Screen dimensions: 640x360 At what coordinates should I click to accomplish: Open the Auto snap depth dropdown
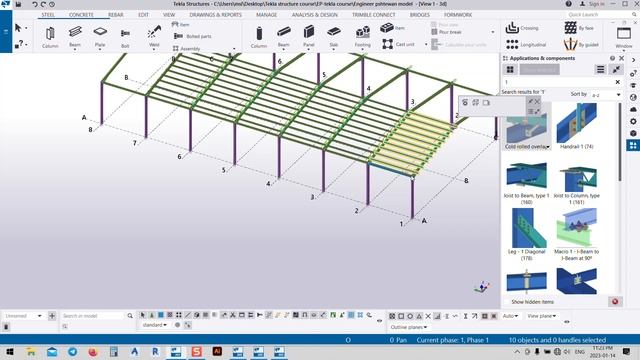510,316
